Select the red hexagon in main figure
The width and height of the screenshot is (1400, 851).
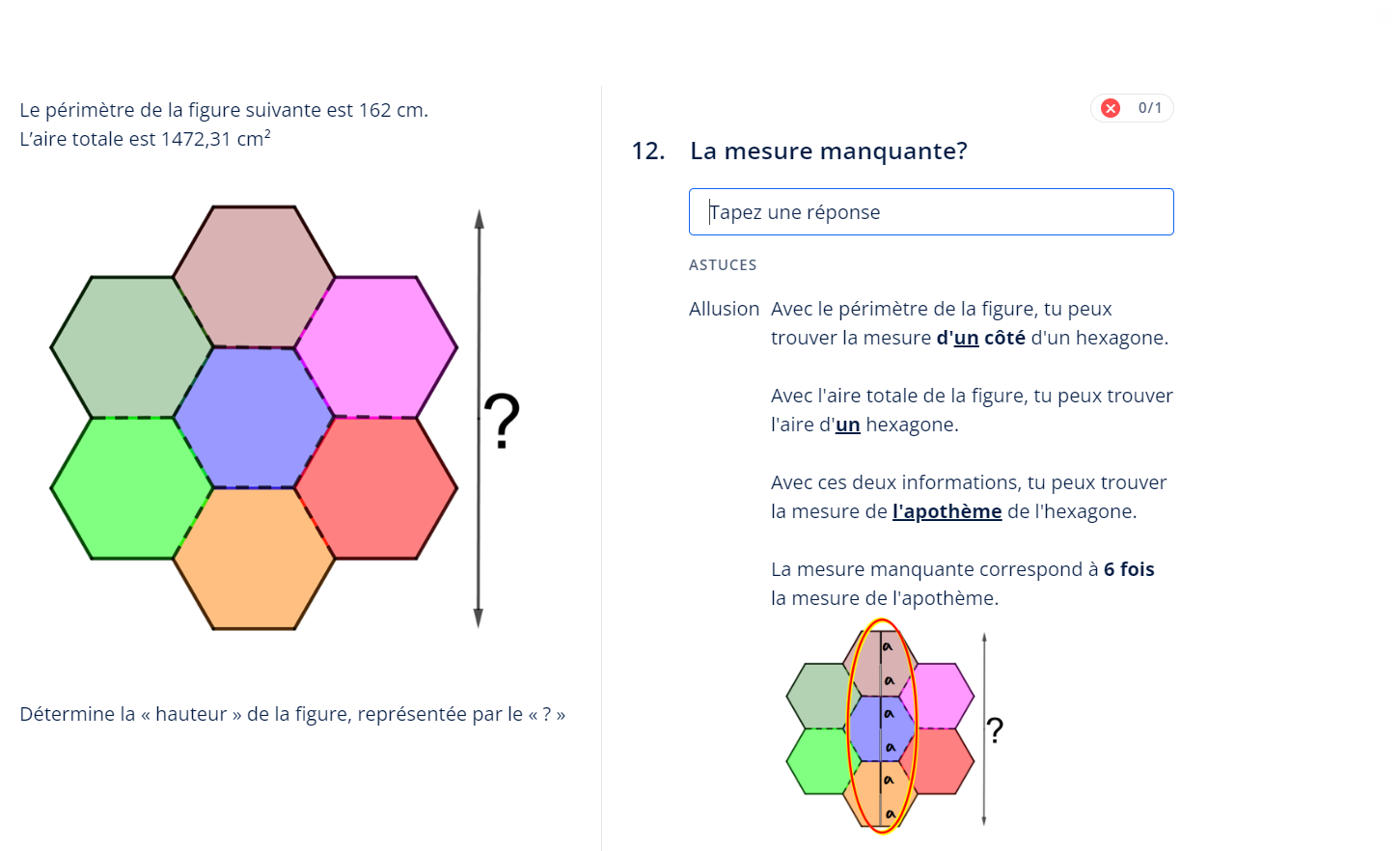376,488
